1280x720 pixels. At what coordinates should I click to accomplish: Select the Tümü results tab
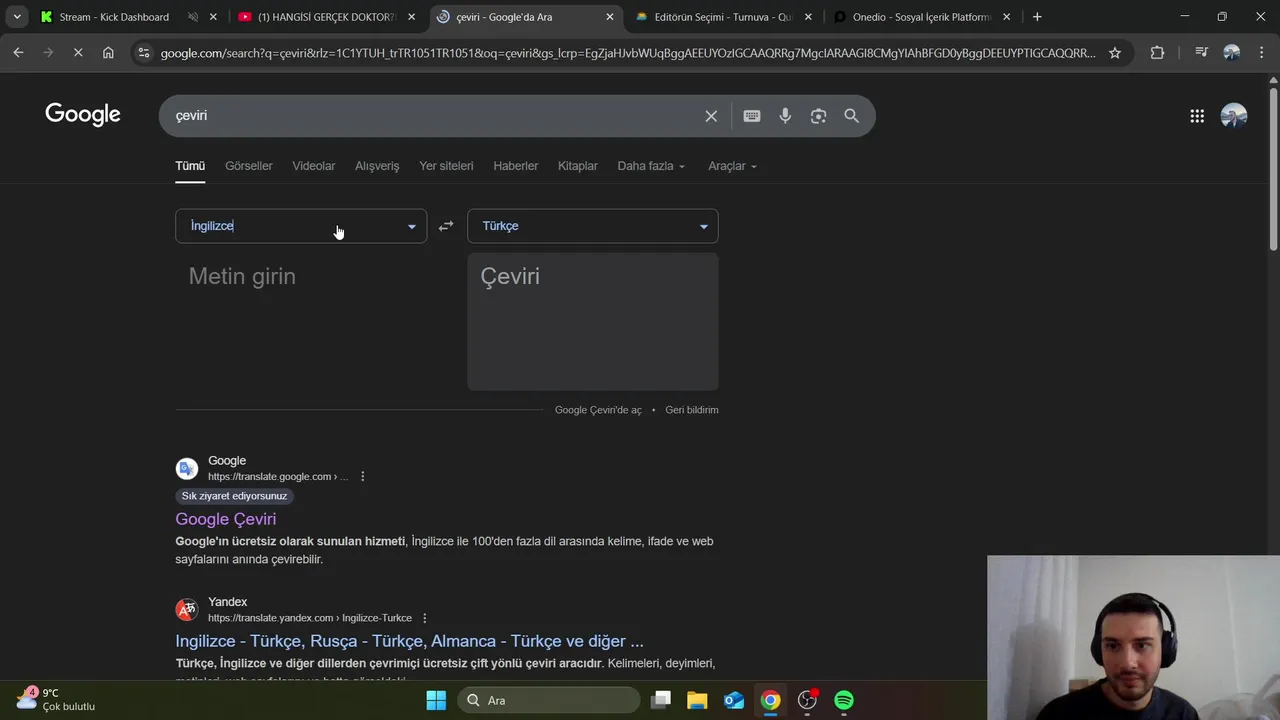click(190, 166)
